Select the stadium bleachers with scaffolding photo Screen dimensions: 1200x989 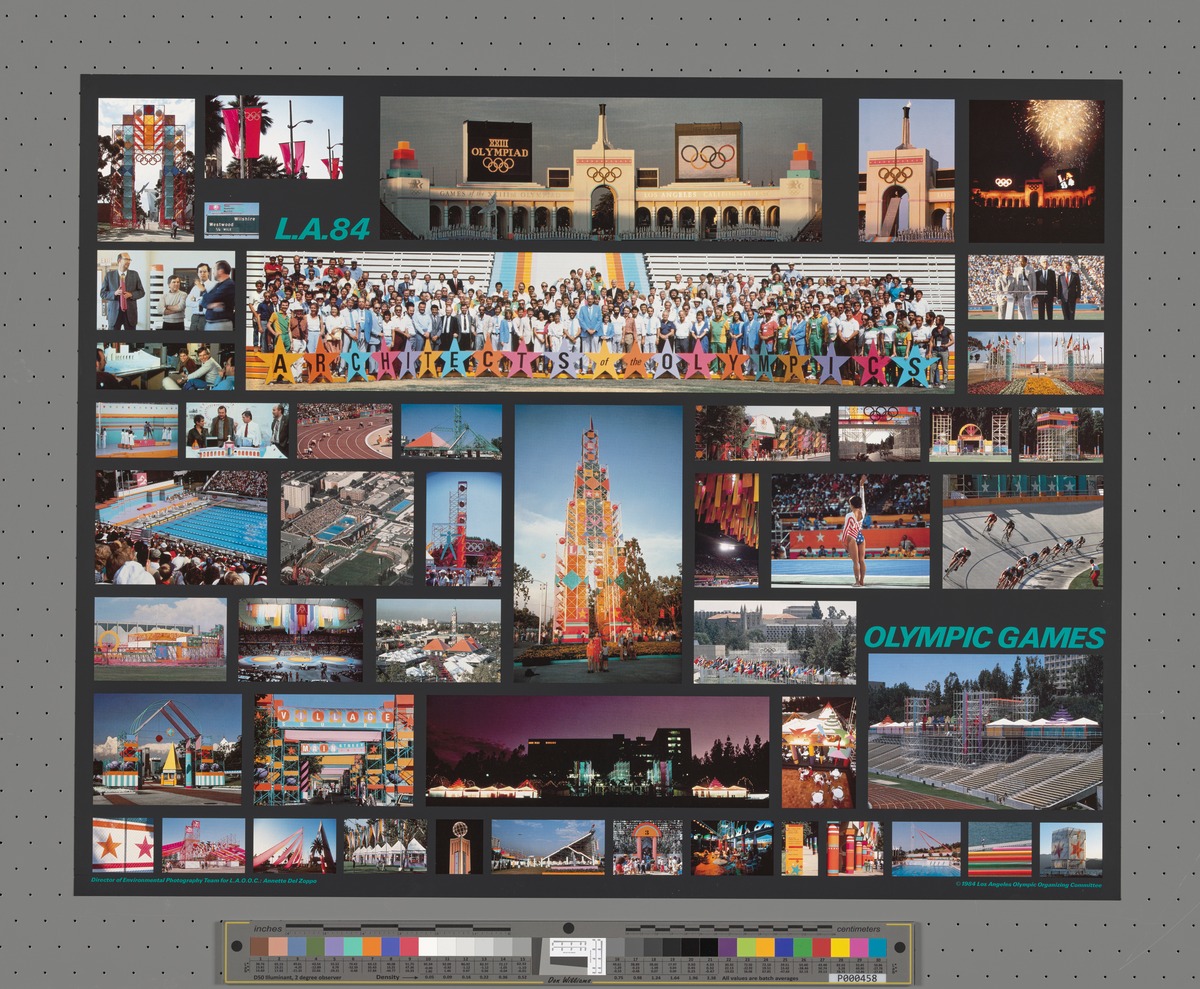coord(985,730)
